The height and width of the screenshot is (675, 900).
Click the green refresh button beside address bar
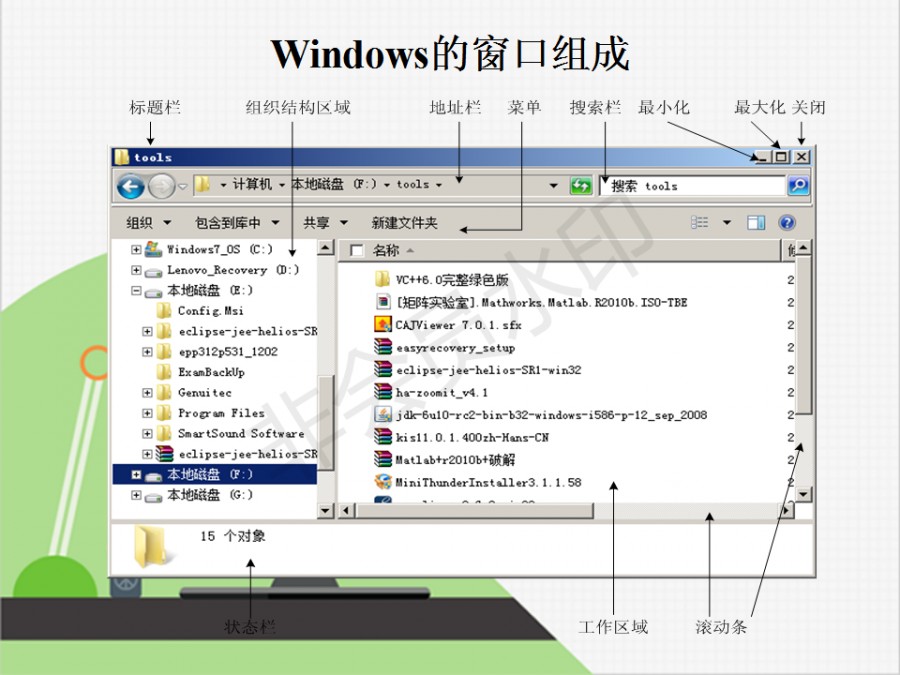tap(581, 186)
